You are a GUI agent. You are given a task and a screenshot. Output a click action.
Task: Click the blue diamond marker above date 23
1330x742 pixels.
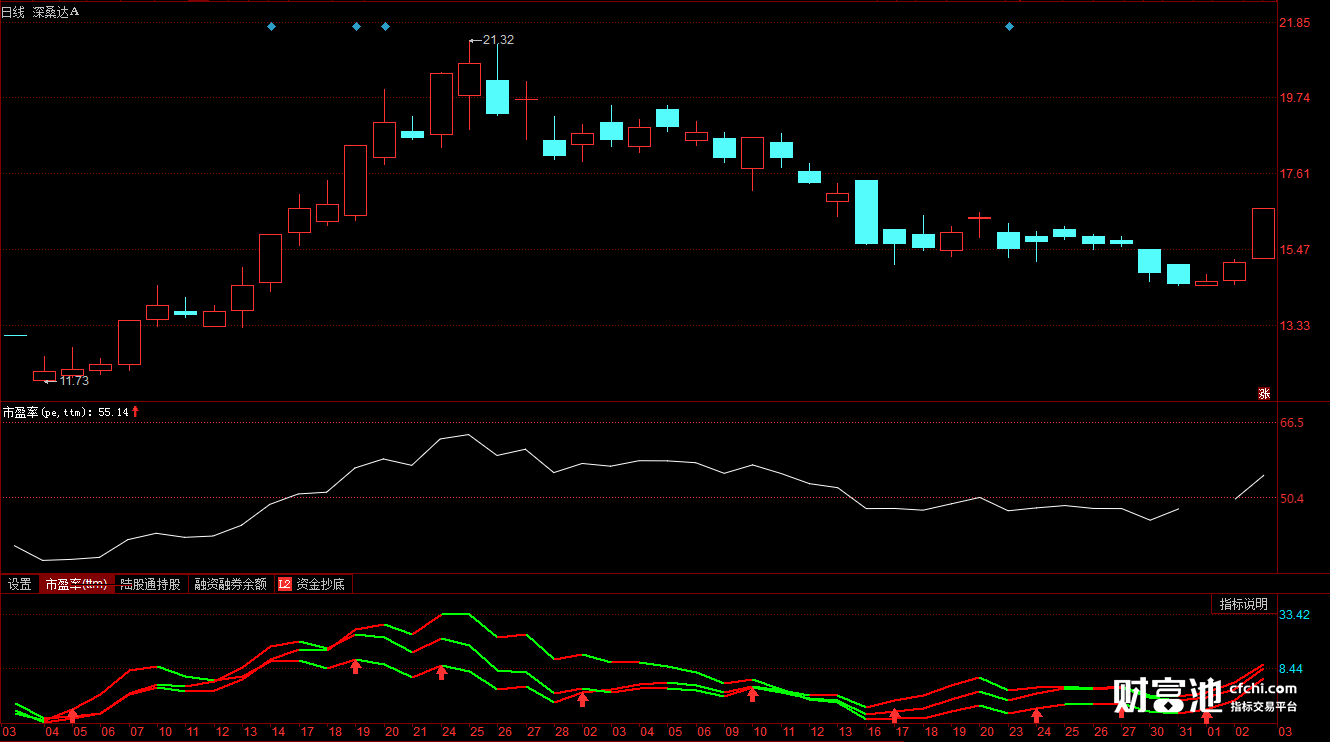tap(1009, 26)
